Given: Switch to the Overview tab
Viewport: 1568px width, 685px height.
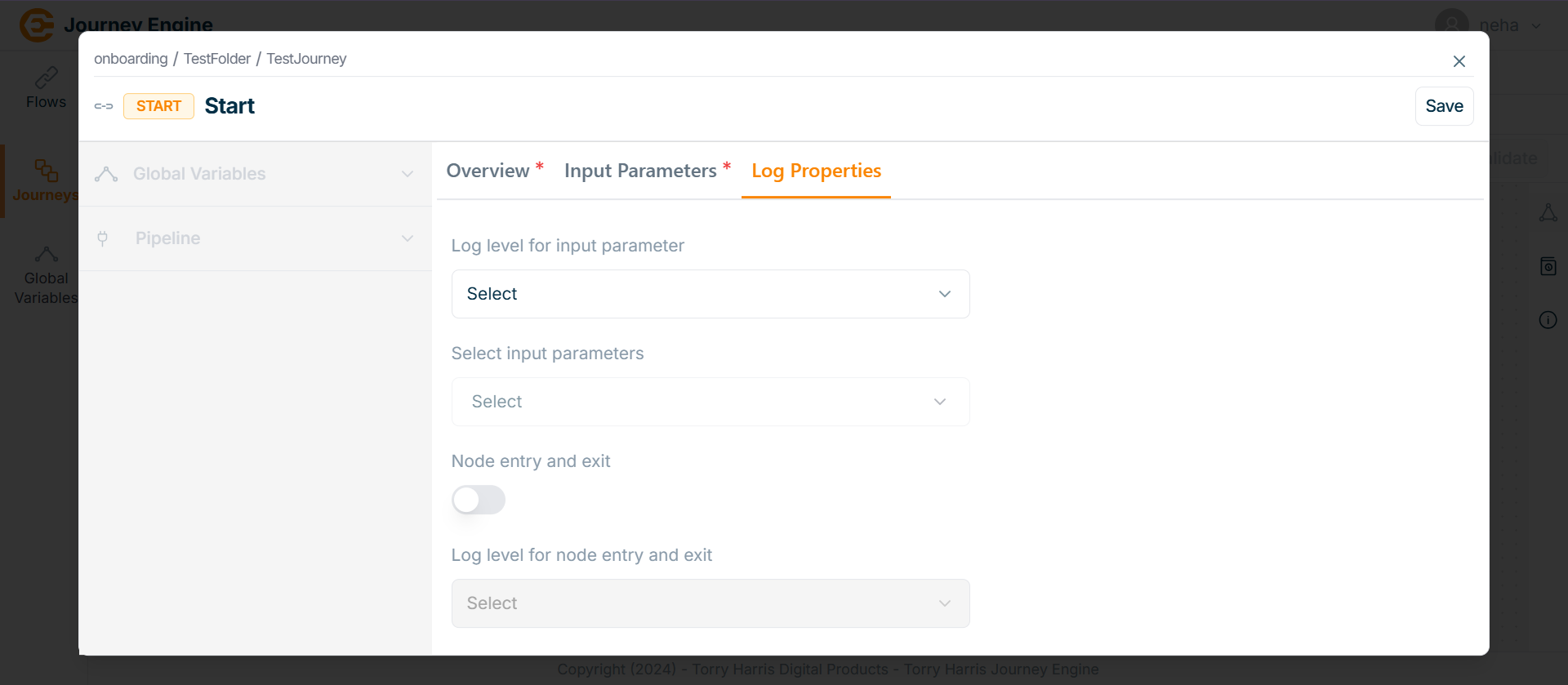Looking at the screenshot, I should coord(488,171).
